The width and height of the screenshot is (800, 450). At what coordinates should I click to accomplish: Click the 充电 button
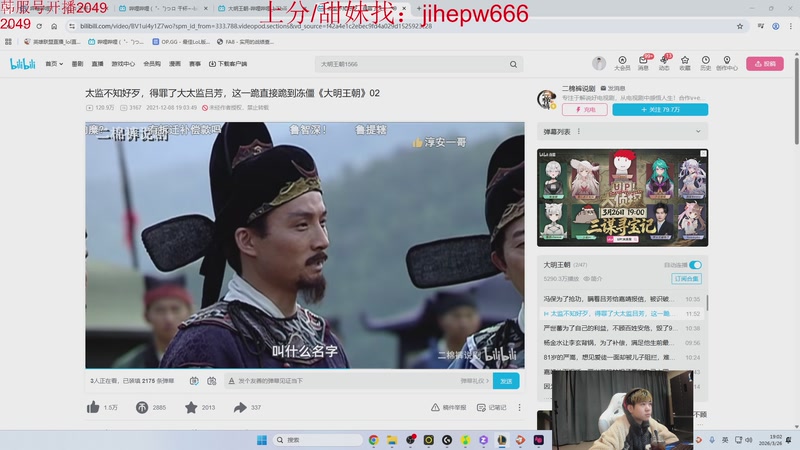pos(585,110)
